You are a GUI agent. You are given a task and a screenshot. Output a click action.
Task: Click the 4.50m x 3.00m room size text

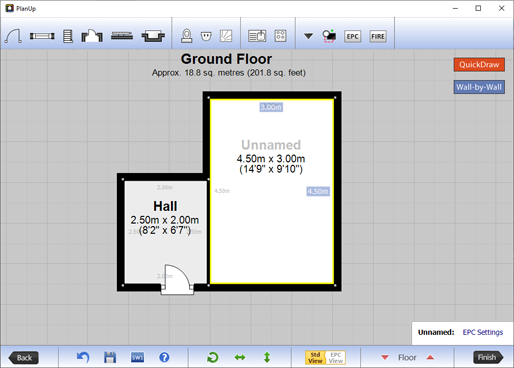click(x=271, y=159)
